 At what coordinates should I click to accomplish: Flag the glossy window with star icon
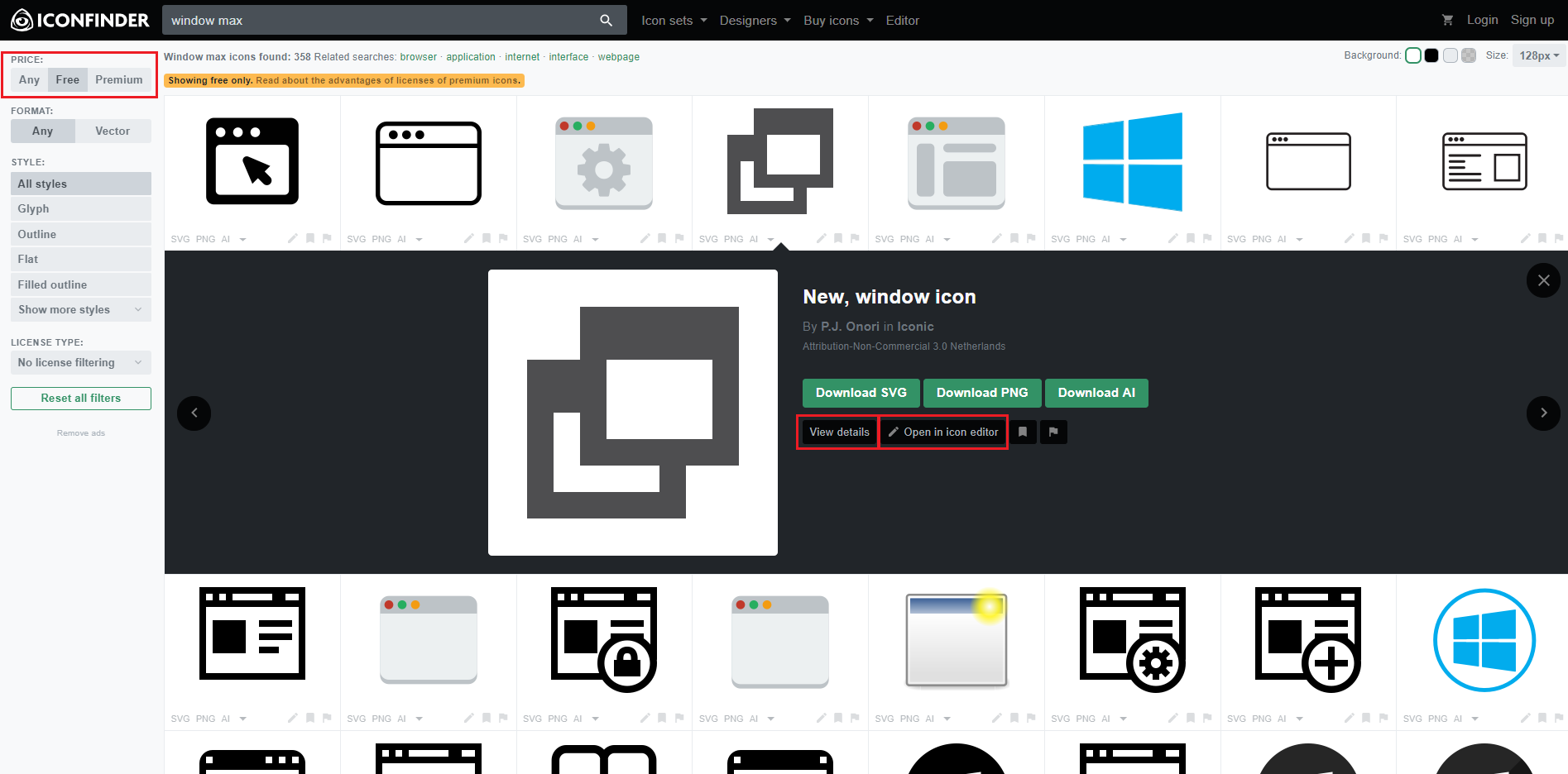tap(1031, 718)
